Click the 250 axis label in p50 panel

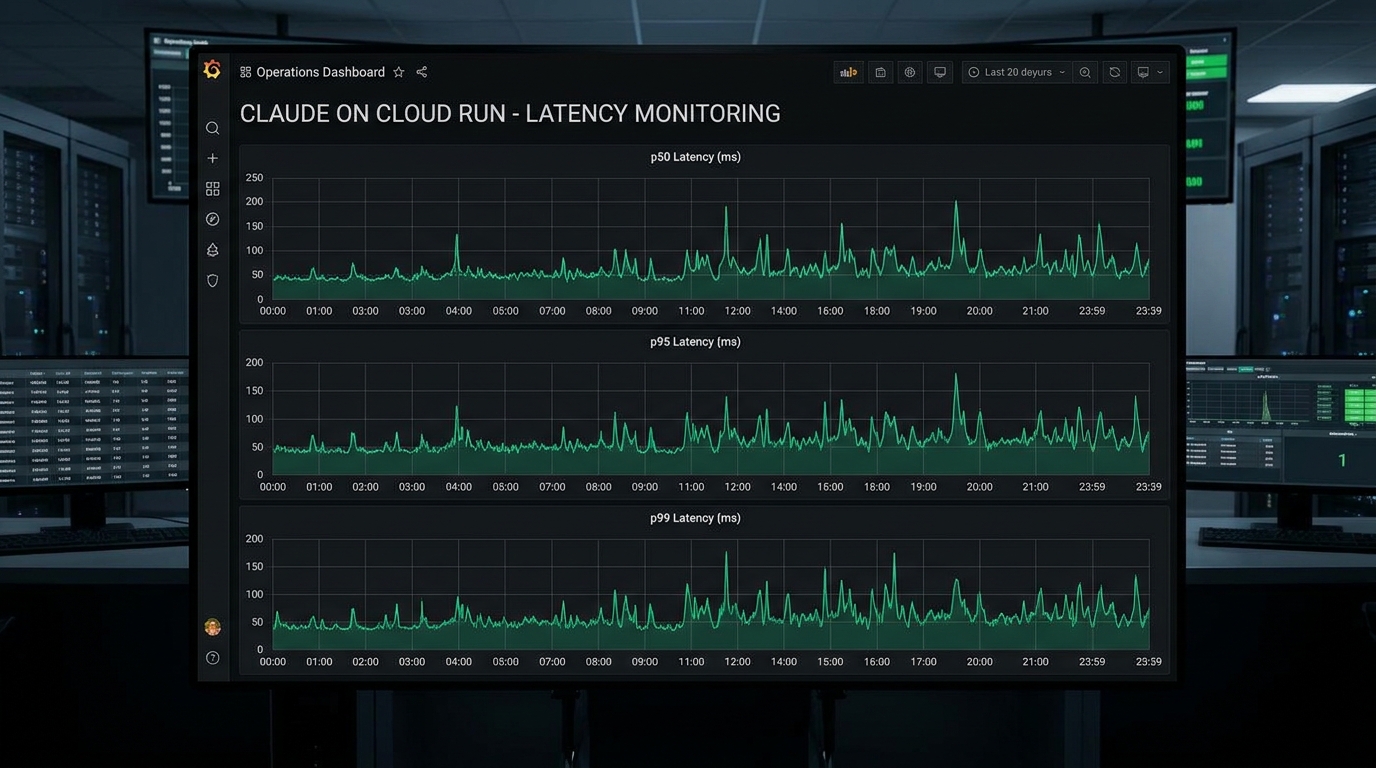point(254,178)
